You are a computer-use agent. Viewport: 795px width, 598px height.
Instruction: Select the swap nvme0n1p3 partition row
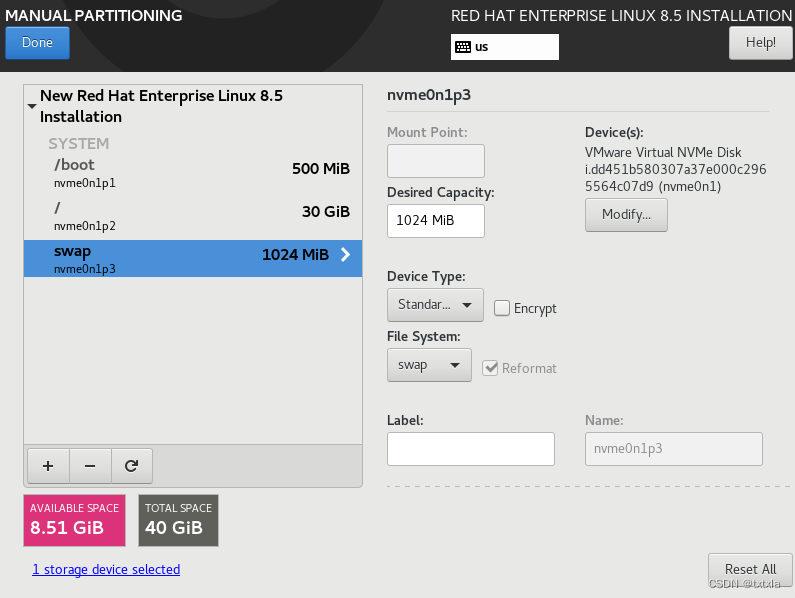[193, 259]
